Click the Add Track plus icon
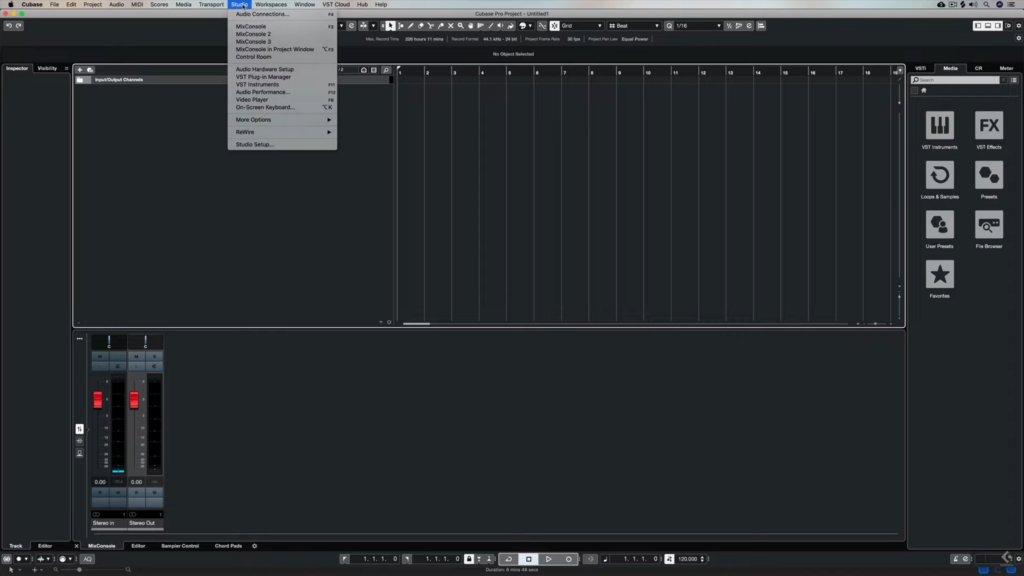This screenshot has height=576, width=1024. (x=80, y=70)
